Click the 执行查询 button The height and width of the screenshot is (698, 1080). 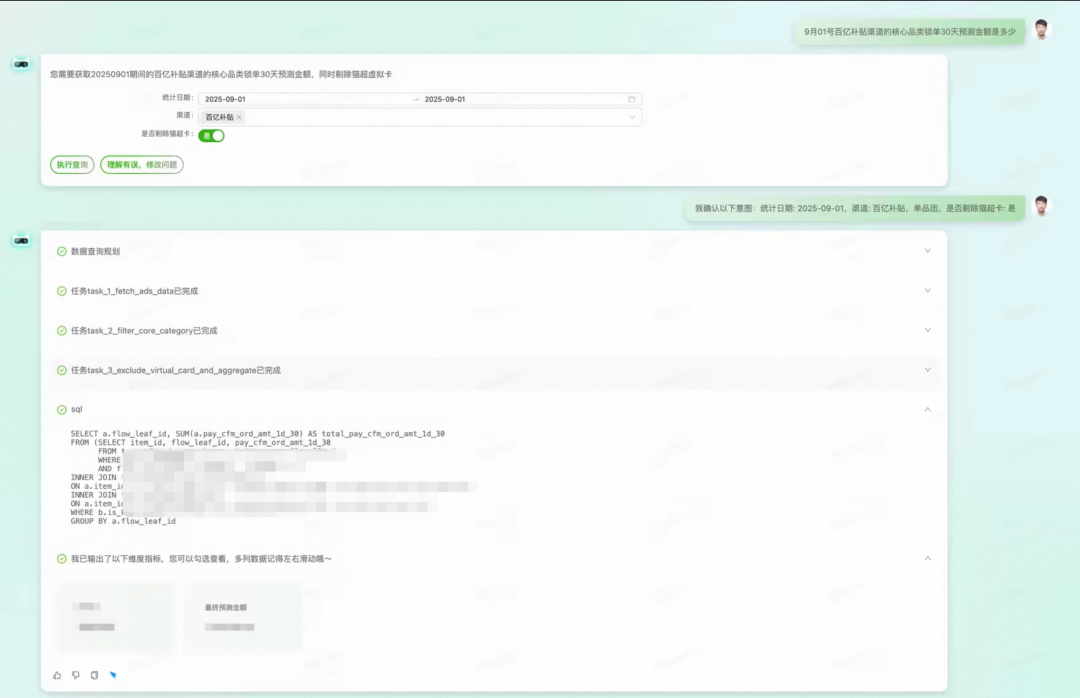72,165
